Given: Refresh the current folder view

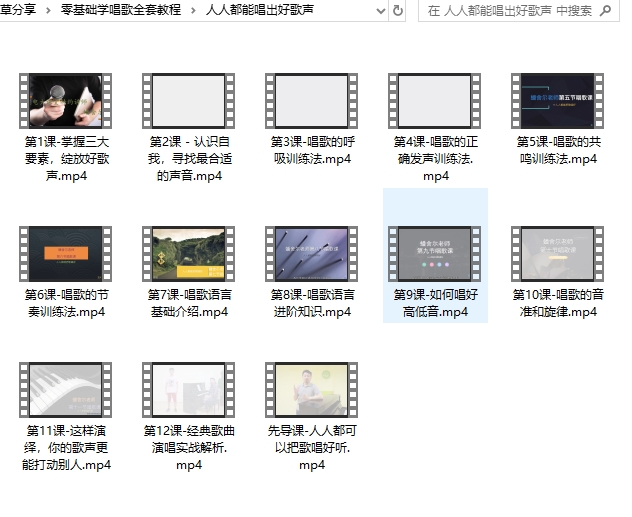Looking at the screenshot, I should pos(399,11).
